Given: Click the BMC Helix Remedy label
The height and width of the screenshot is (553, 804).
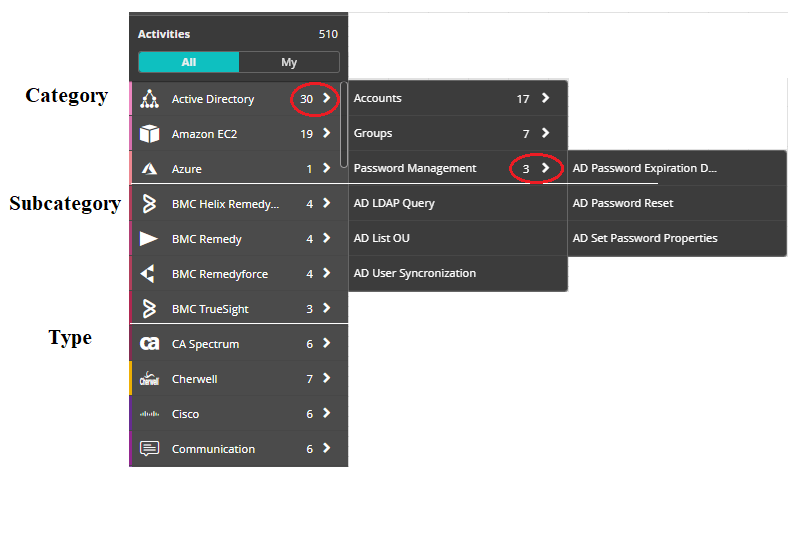Looking at the screenshot, I should tap(226, 204).
